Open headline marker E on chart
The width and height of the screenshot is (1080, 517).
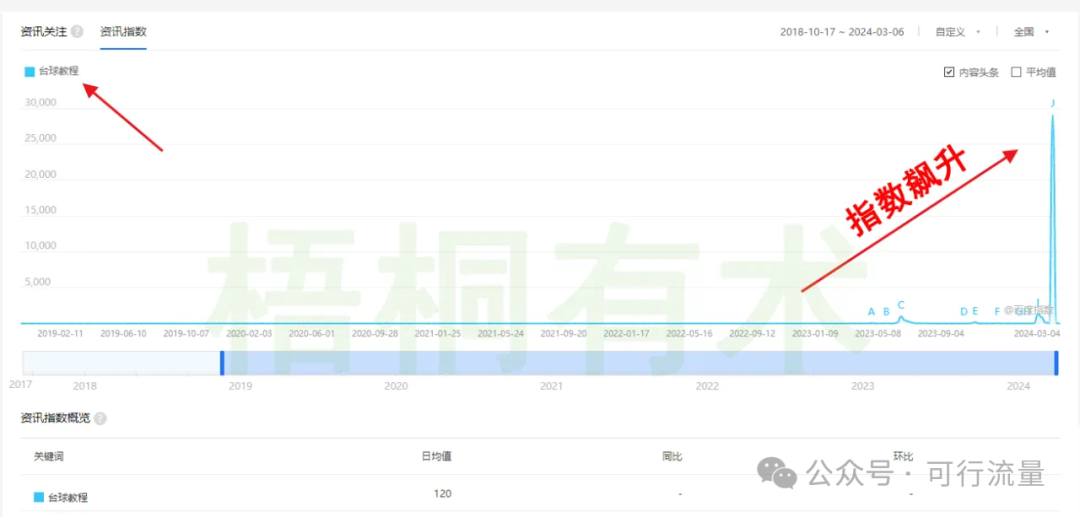(x=975, y=312)
